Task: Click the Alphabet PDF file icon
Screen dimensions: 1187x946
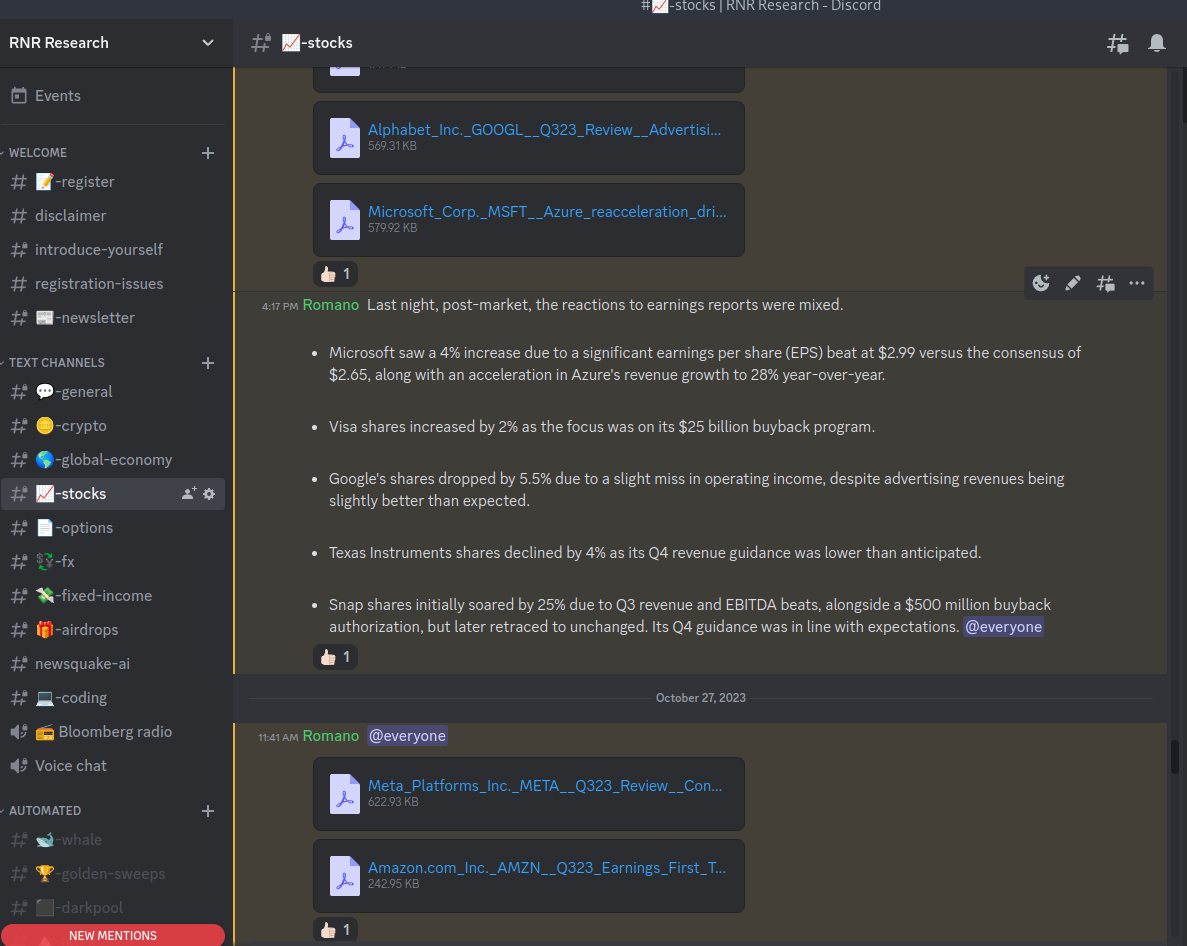Action: pyautogui.click(x=344, y=138)
